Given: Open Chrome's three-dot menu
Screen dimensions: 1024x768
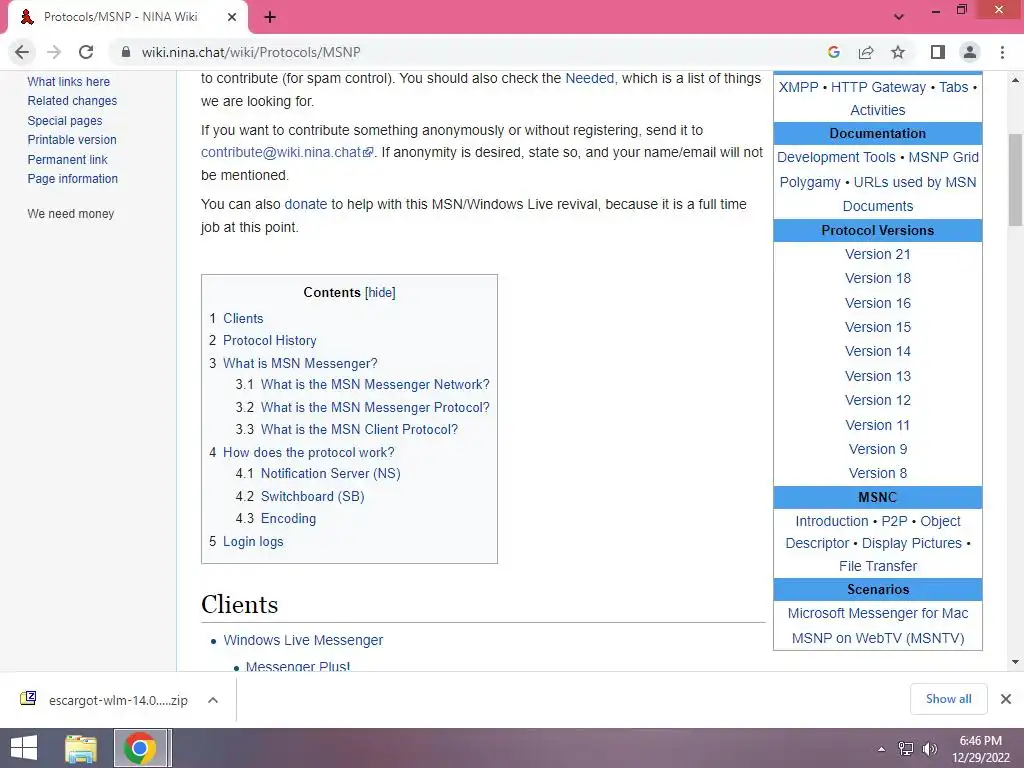Looking at the screenshot, I should 1002,52.
